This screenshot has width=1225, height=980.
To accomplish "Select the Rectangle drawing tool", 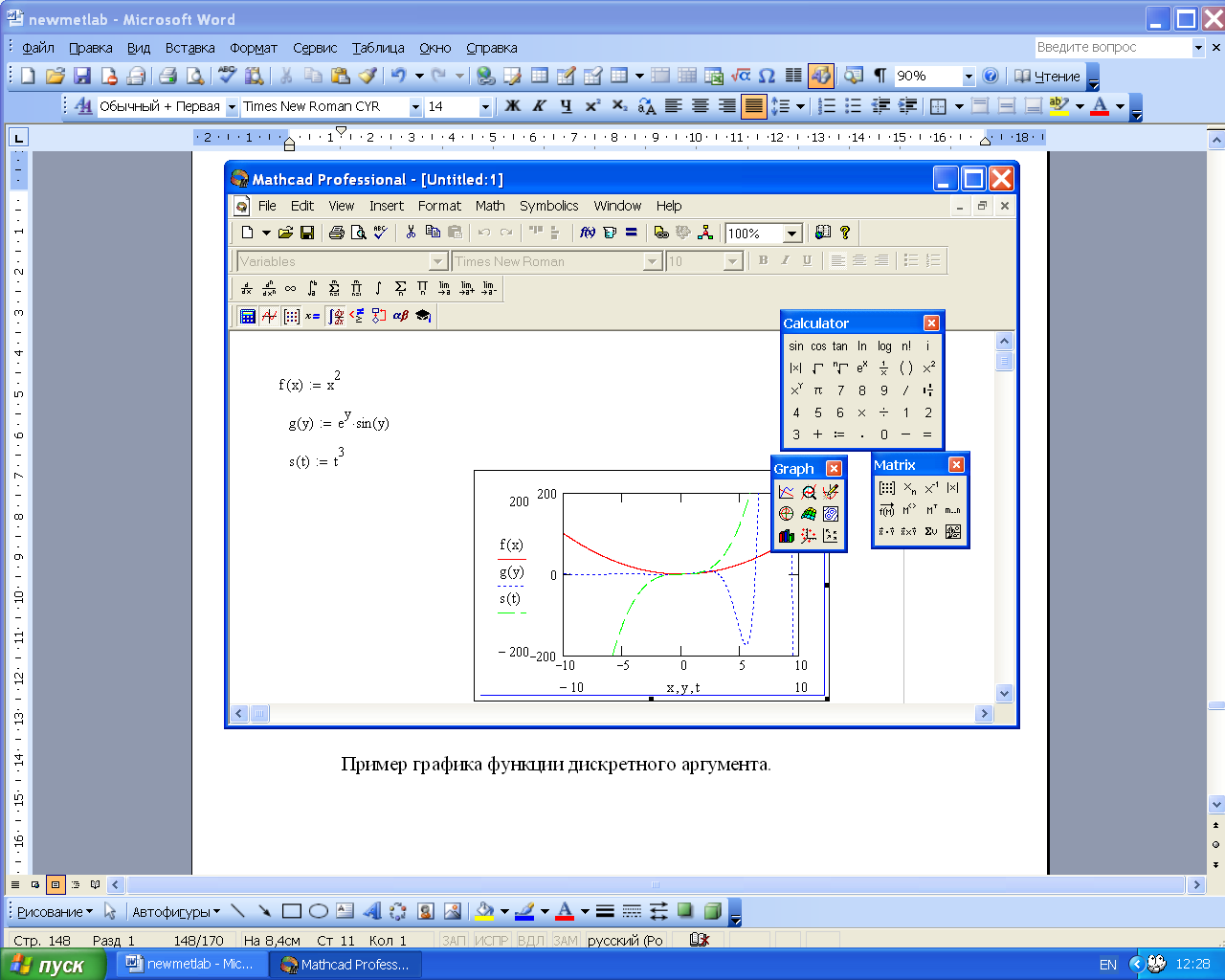I will 292,911.
